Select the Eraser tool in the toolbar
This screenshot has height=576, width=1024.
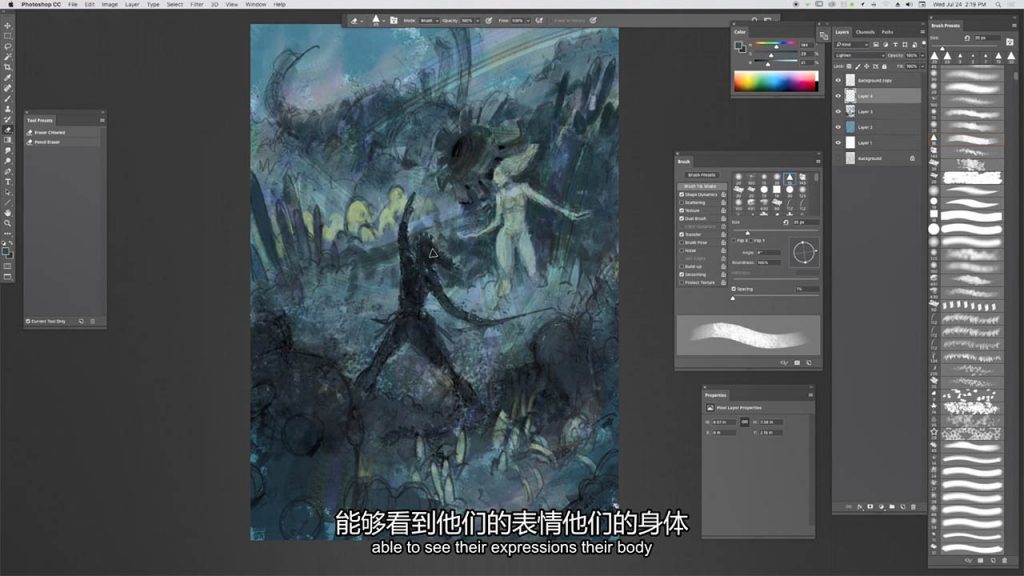click(x=8, y=130)
